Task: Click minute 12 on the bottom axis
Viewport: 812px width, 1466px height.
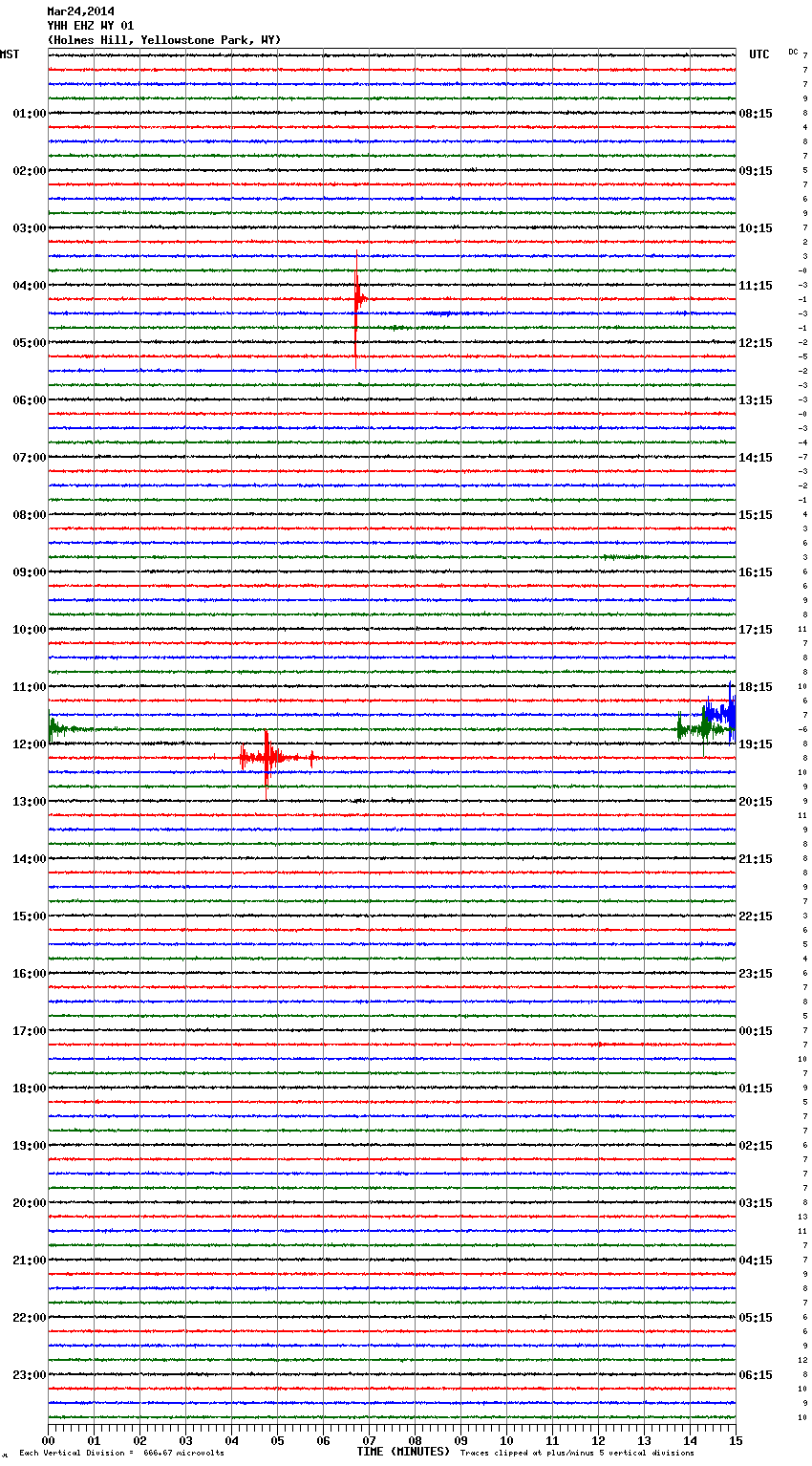Action: 598,1440
